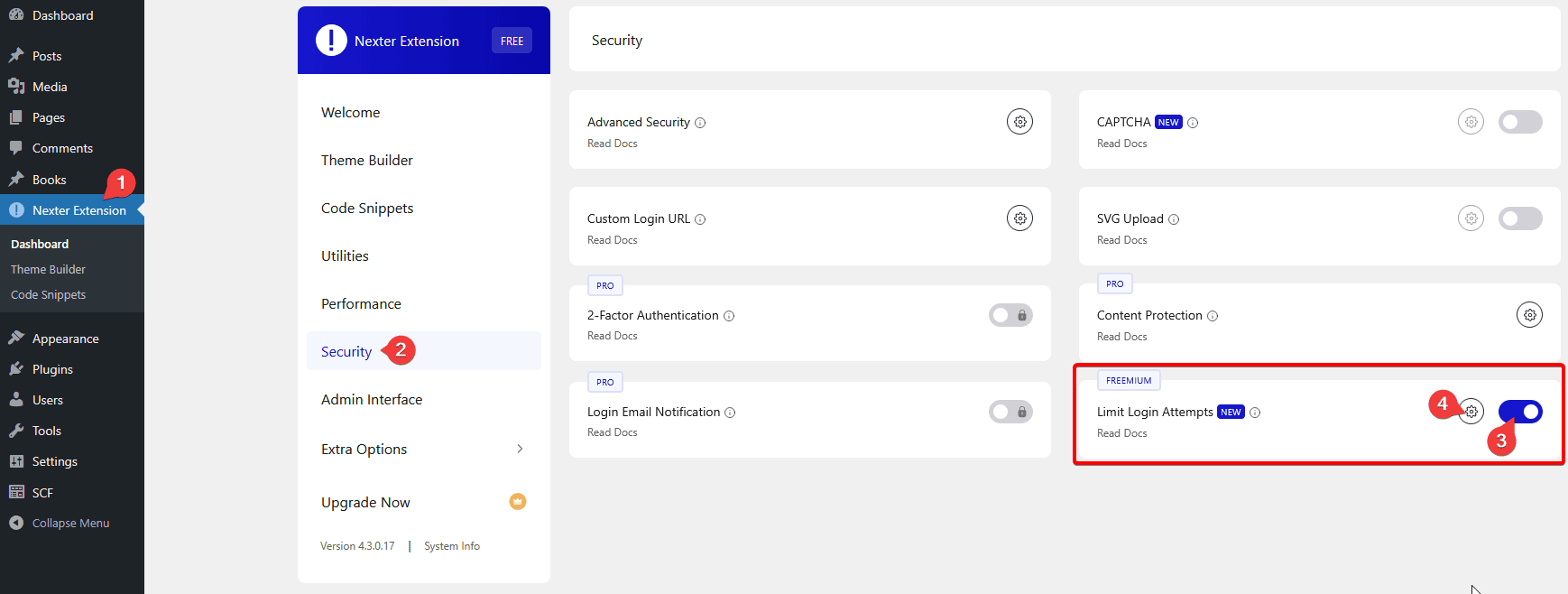Click the Appearance brush icon in sidebar
Viewport: 1568px width, 594px height.
(16, 339)
